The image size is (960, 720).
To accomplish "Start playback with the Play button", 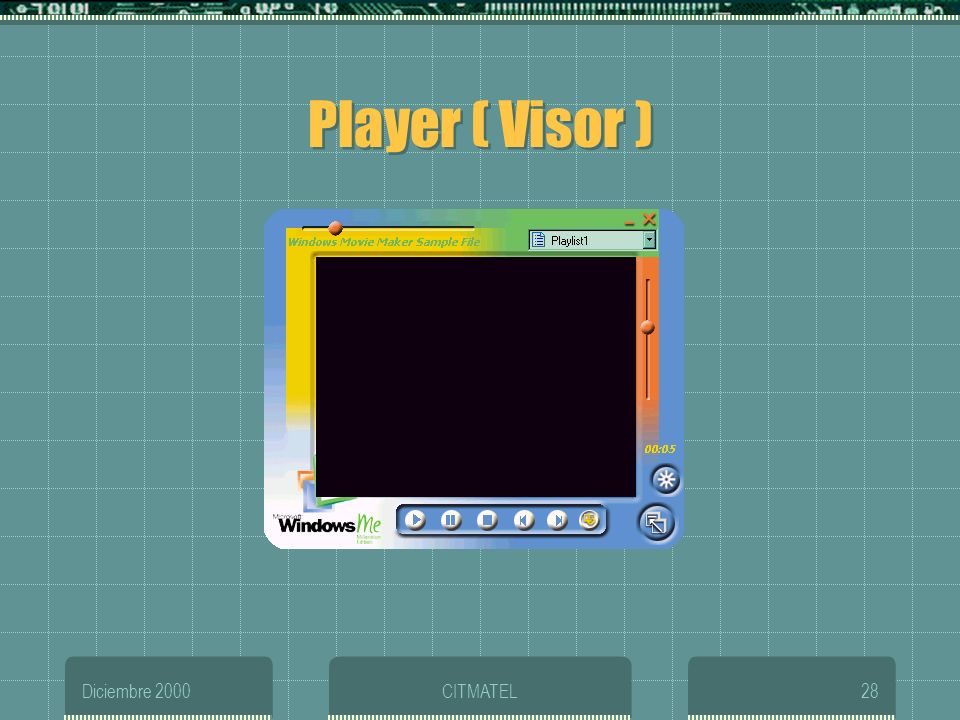I will click(x=415, y=520).
